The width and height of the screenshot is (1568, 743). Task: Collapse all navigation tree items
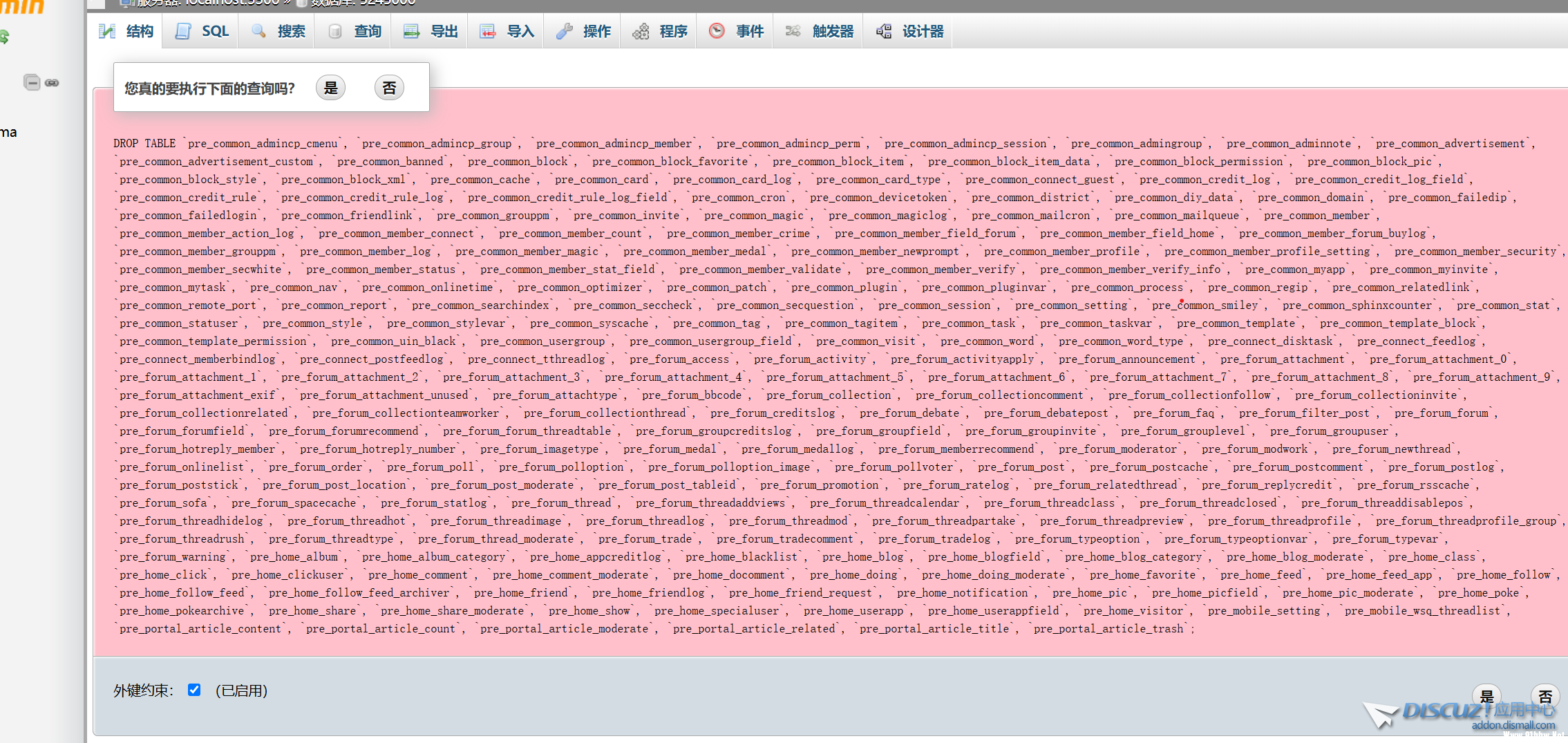[32, 82]
